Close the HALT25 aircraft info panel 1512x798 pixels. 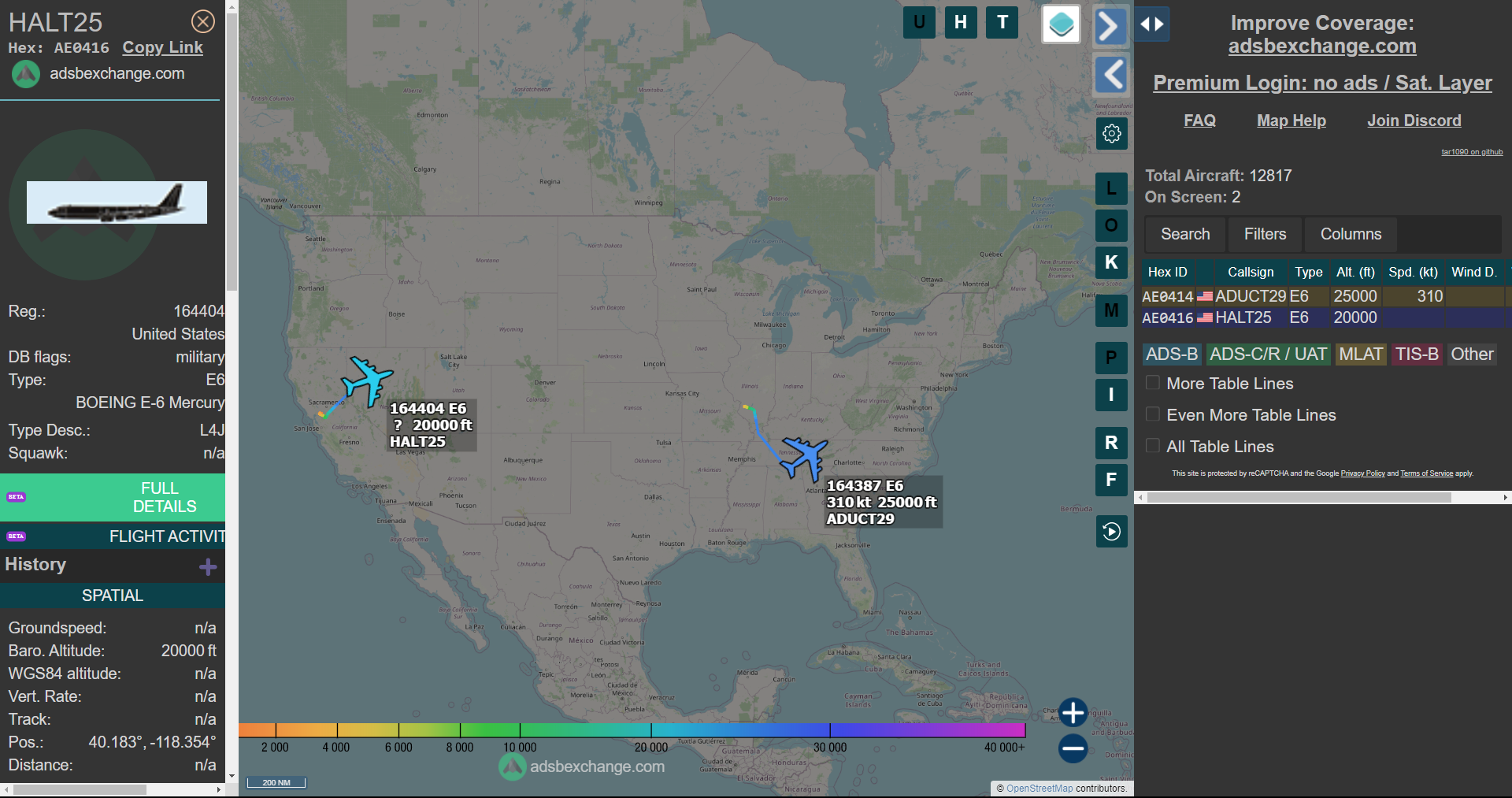203,21
